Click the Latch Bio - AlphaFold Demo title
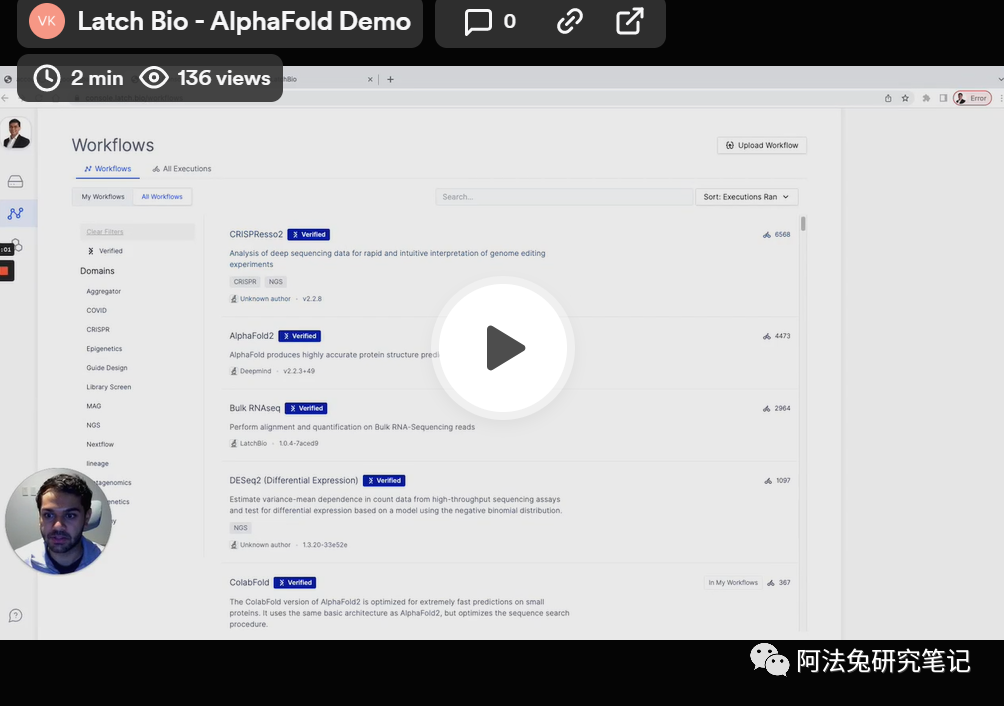The height and width of the screenshot is (706, 1004). (244, 21)
